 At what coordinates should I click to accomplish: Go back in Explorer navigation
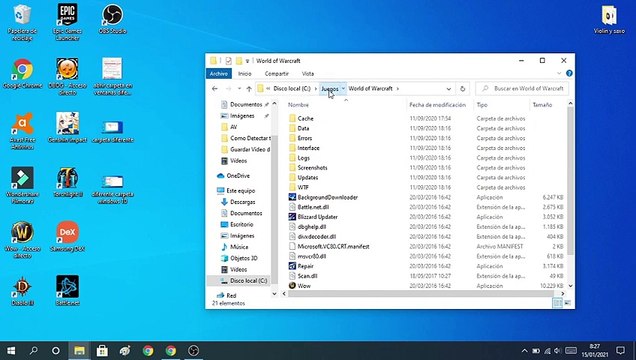(215, 88)
